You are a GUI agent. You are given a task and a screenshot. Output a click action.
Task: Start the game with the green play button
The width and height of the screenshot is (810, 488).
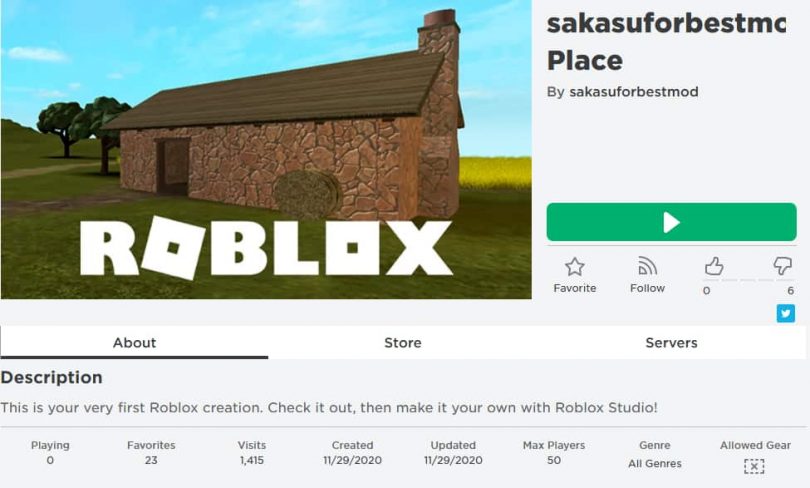coord(671,222)
